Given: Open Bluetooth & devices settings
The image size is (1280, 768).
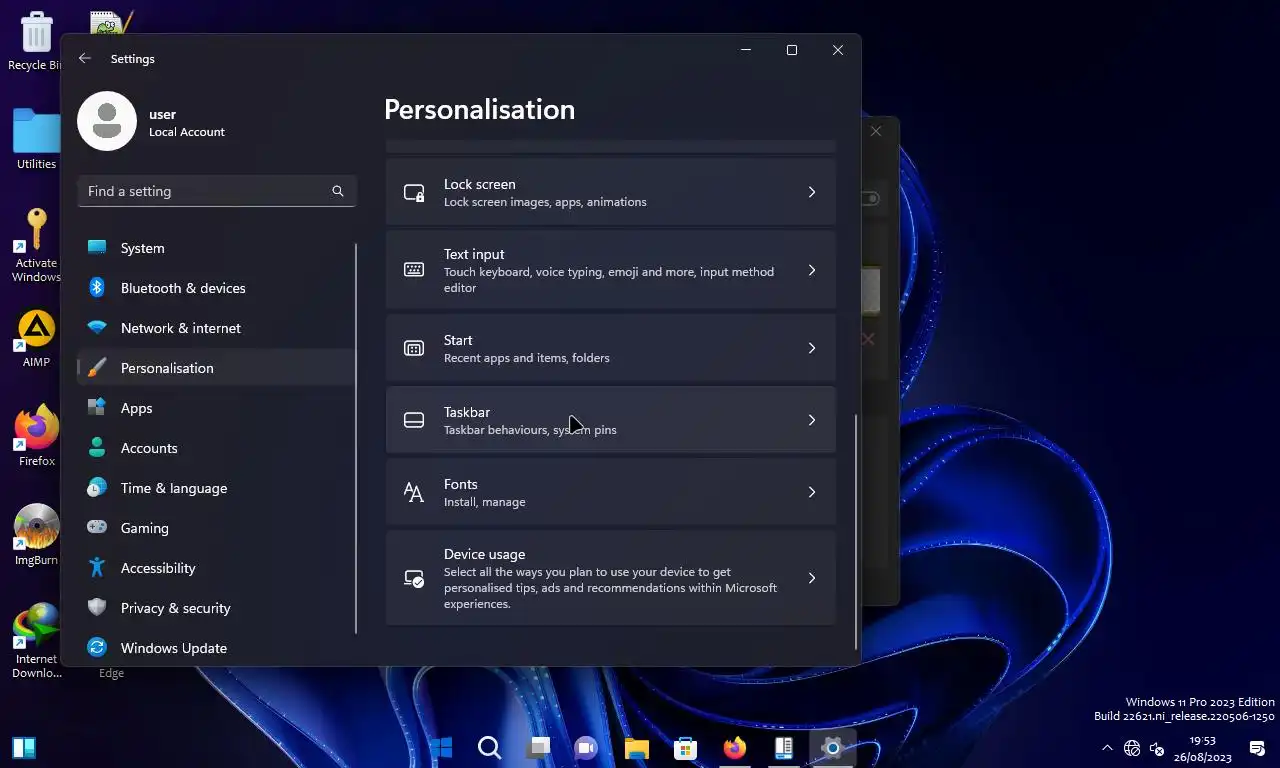Looking at the screenshot, I should (216, 288).
